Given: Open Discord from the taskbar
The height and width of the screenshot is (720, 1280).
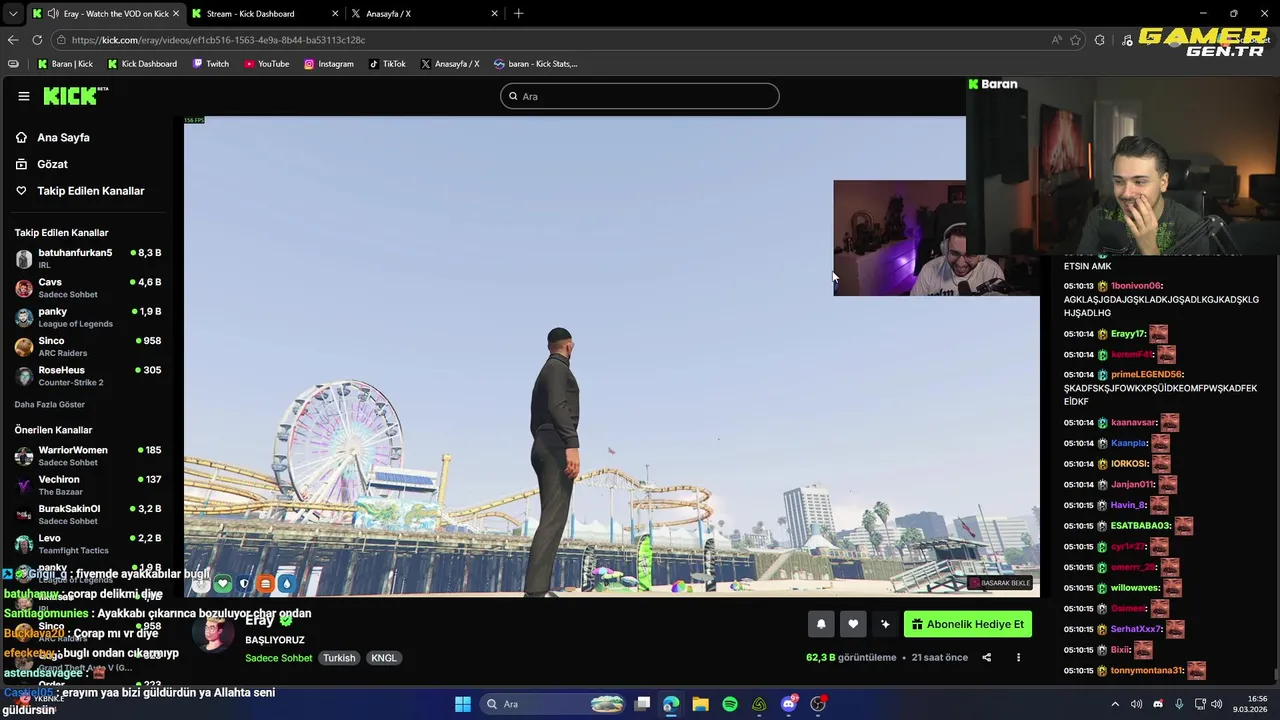Looking at the screenshot, I should pyautogui.click(x=789, y=704).
